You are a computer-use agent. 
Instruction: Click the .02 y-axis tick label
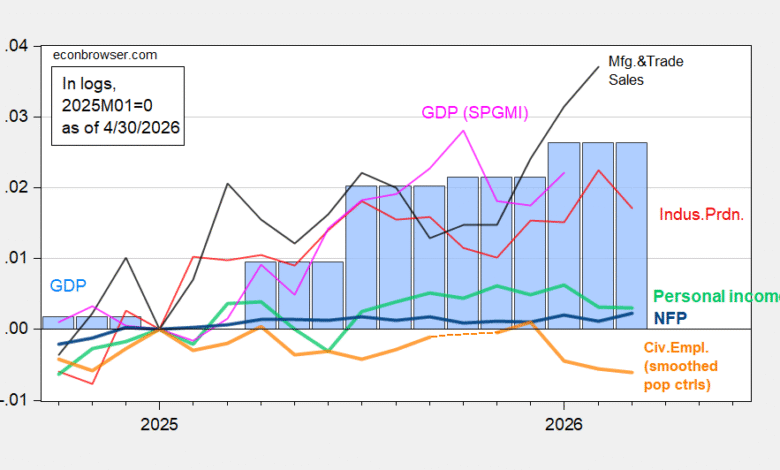(x=16, y=188)
